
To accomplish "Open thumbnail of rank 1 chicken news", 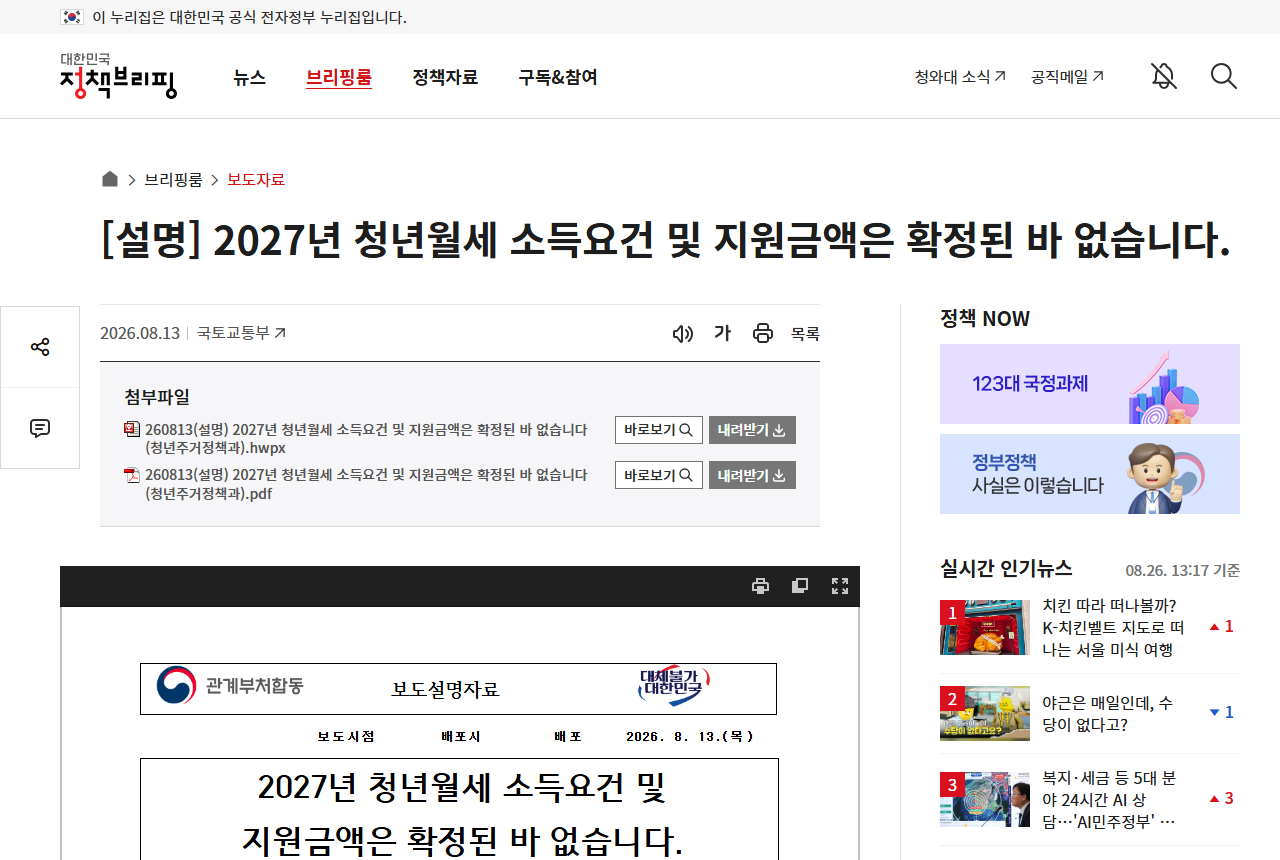I will (985, 627).
